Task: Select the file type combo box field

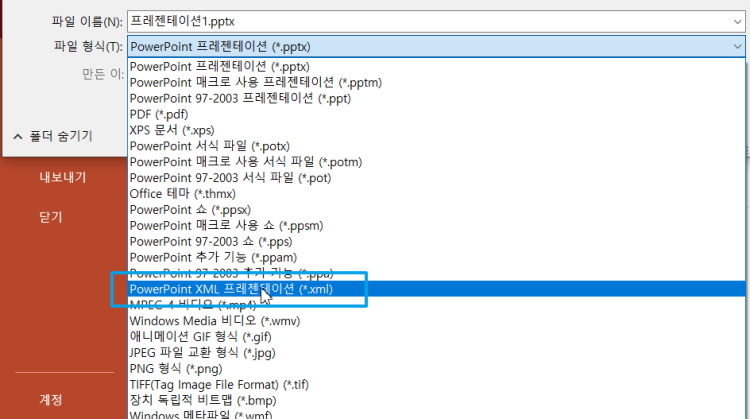Action: [436, 47]
